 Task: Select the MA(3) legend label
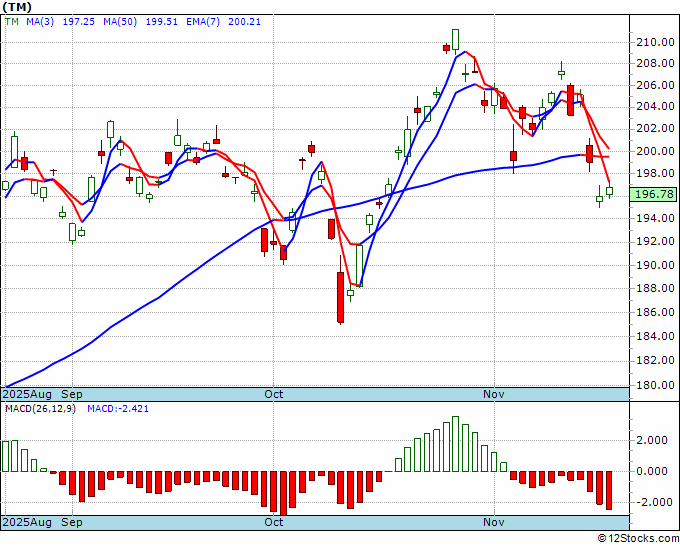(40, 22)
